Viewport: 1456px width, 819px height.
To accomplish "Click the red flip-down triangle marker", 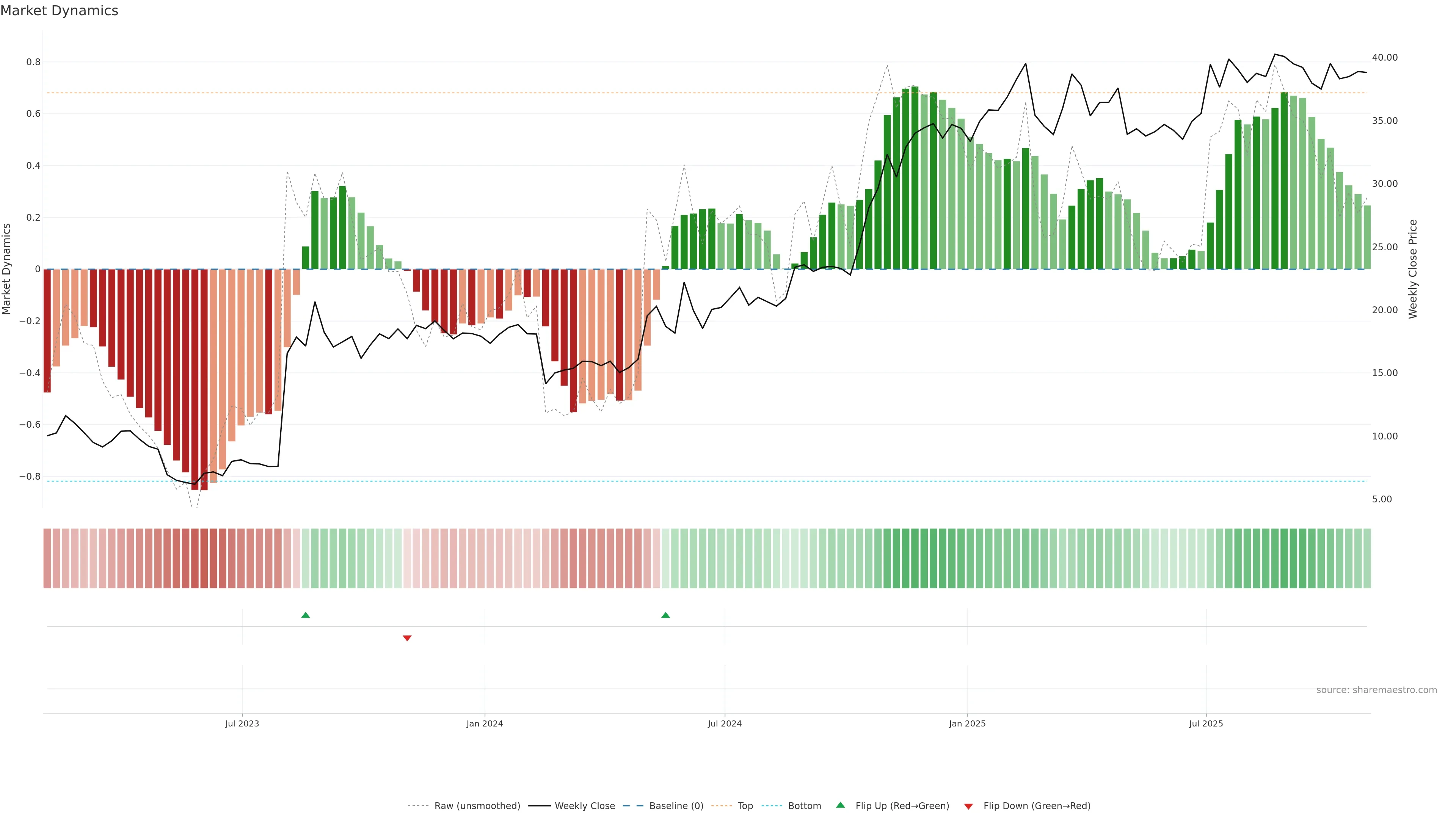I will pos(407,638).
